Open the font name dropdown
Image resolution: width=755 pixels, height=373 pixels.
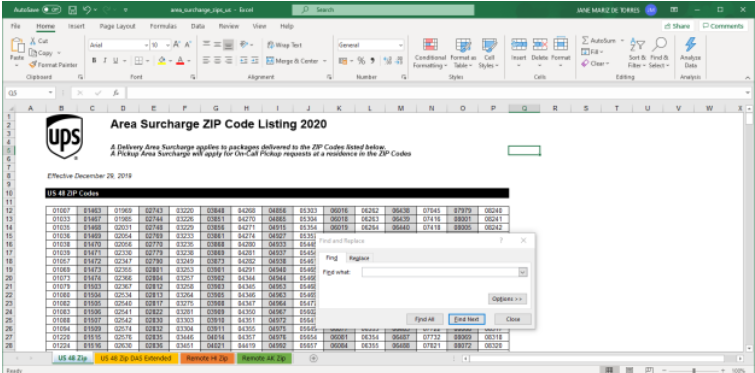tap(146, 45)
